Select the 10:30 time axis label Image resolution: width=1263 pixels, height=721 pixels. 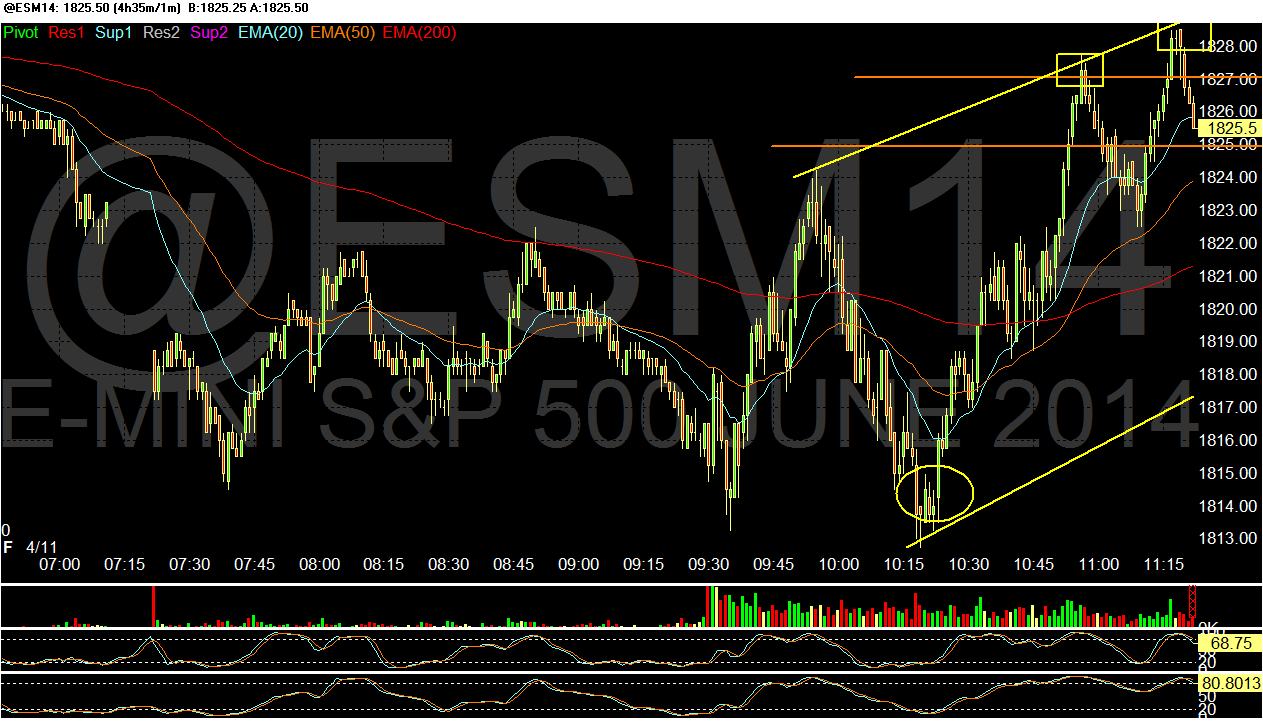coord(969,565)
